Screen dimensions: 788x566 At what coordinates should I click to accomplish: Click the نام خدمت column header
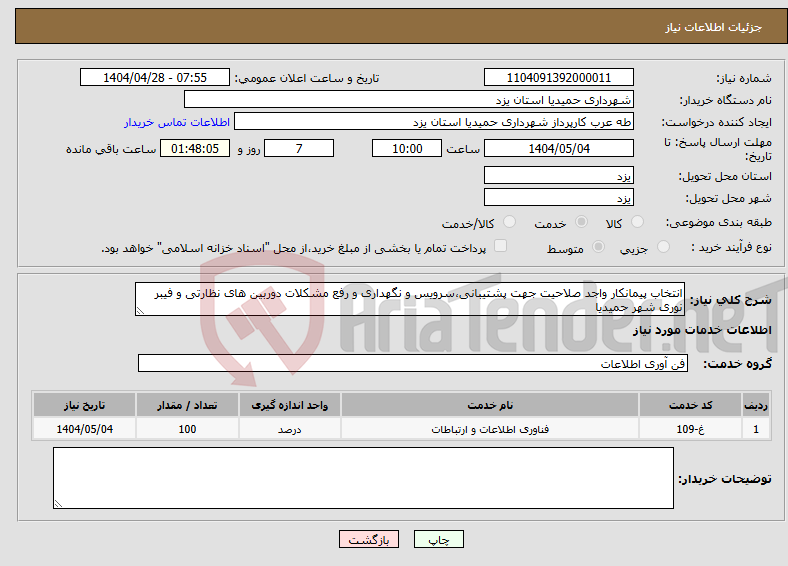(x=490, y=405)
